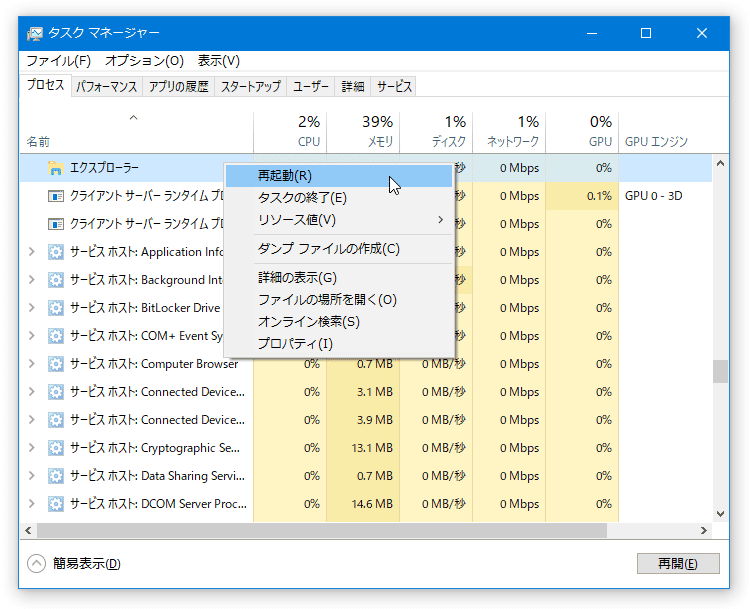Sort by the GPU percentage column header
The height and width of the screenshot is (609, 750).
pyautogui.click(x=582, y=132)
